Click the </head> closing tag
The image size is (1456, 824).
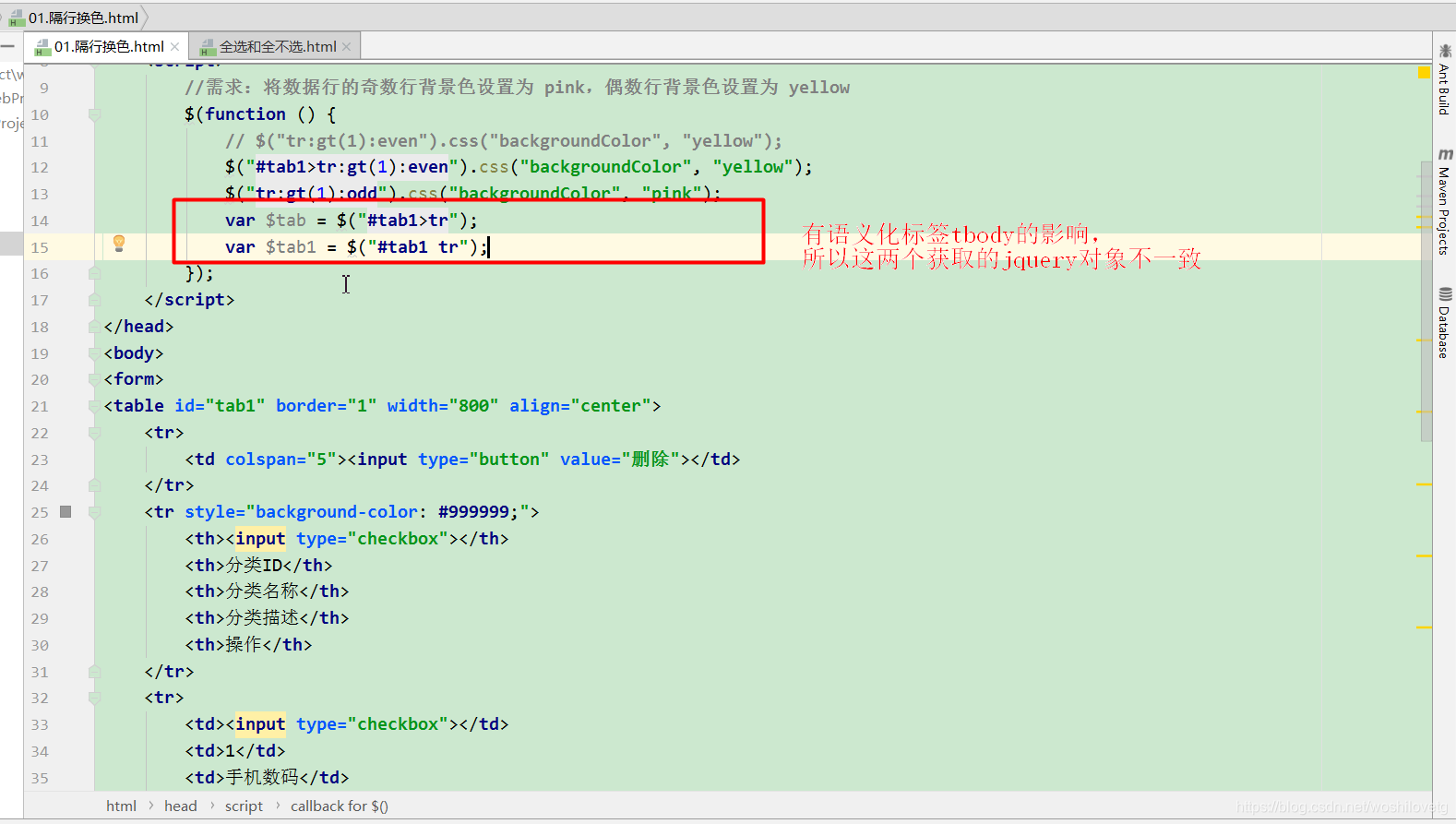click(x=138, y=327)
